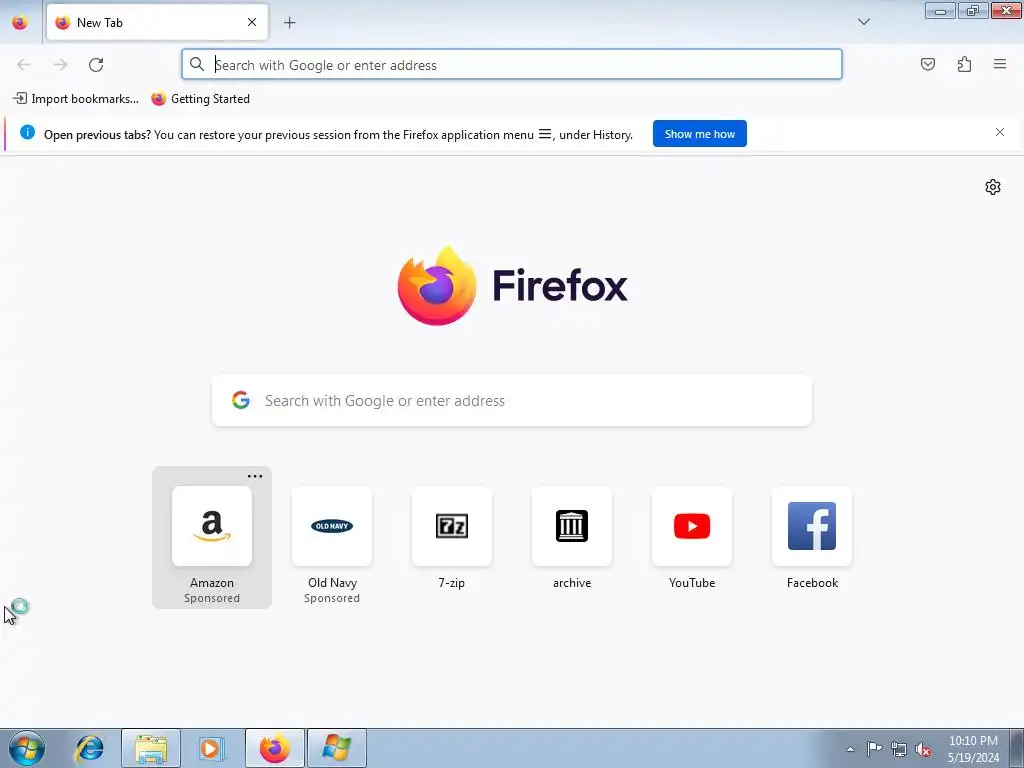This screenshot has height=768, width=1024.
Task: Expand the list all tabs chevron
Action: (x=863, y=22)
